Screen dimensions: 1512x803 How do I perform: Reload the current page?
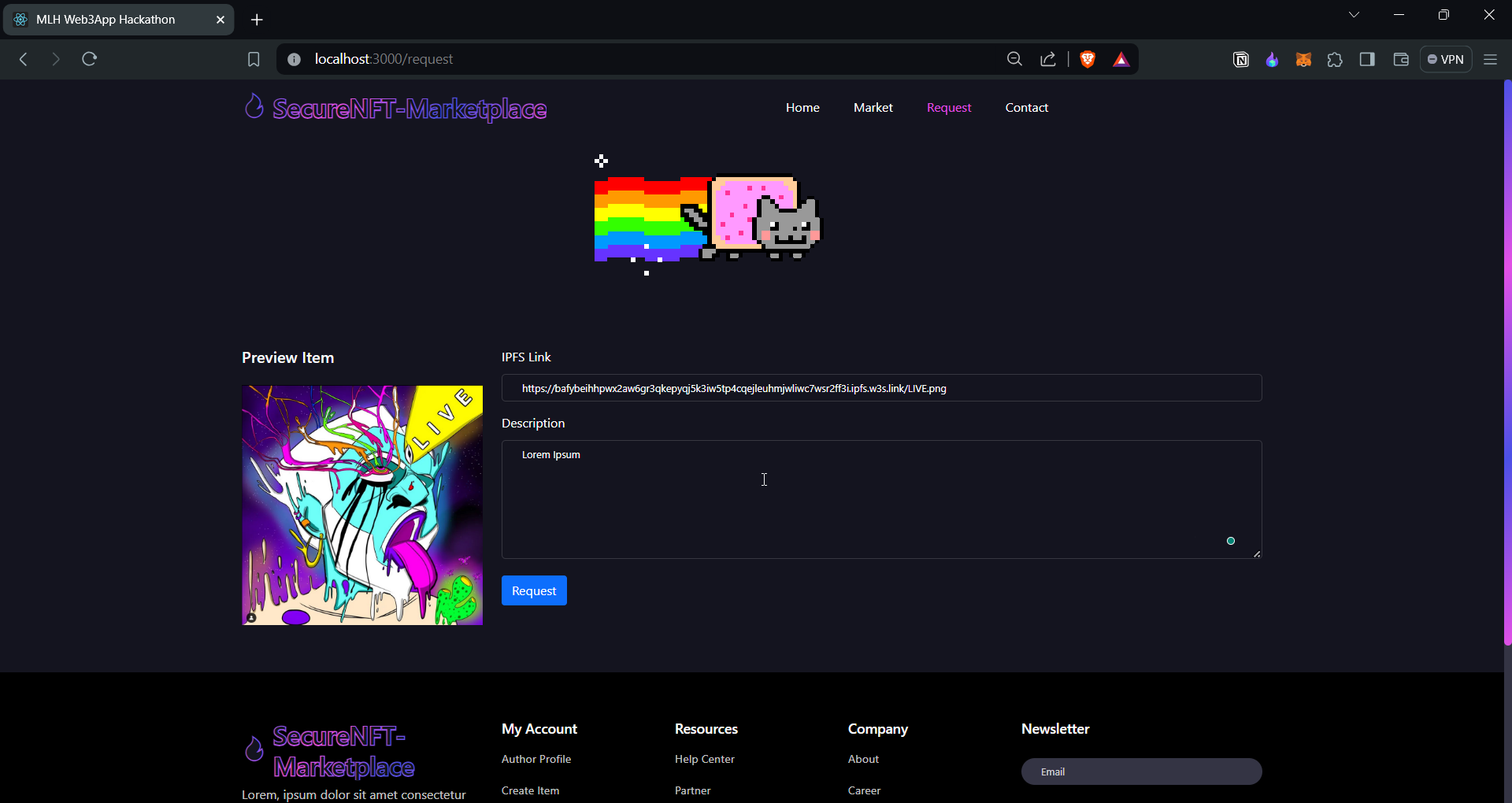(x=89, y=59)
